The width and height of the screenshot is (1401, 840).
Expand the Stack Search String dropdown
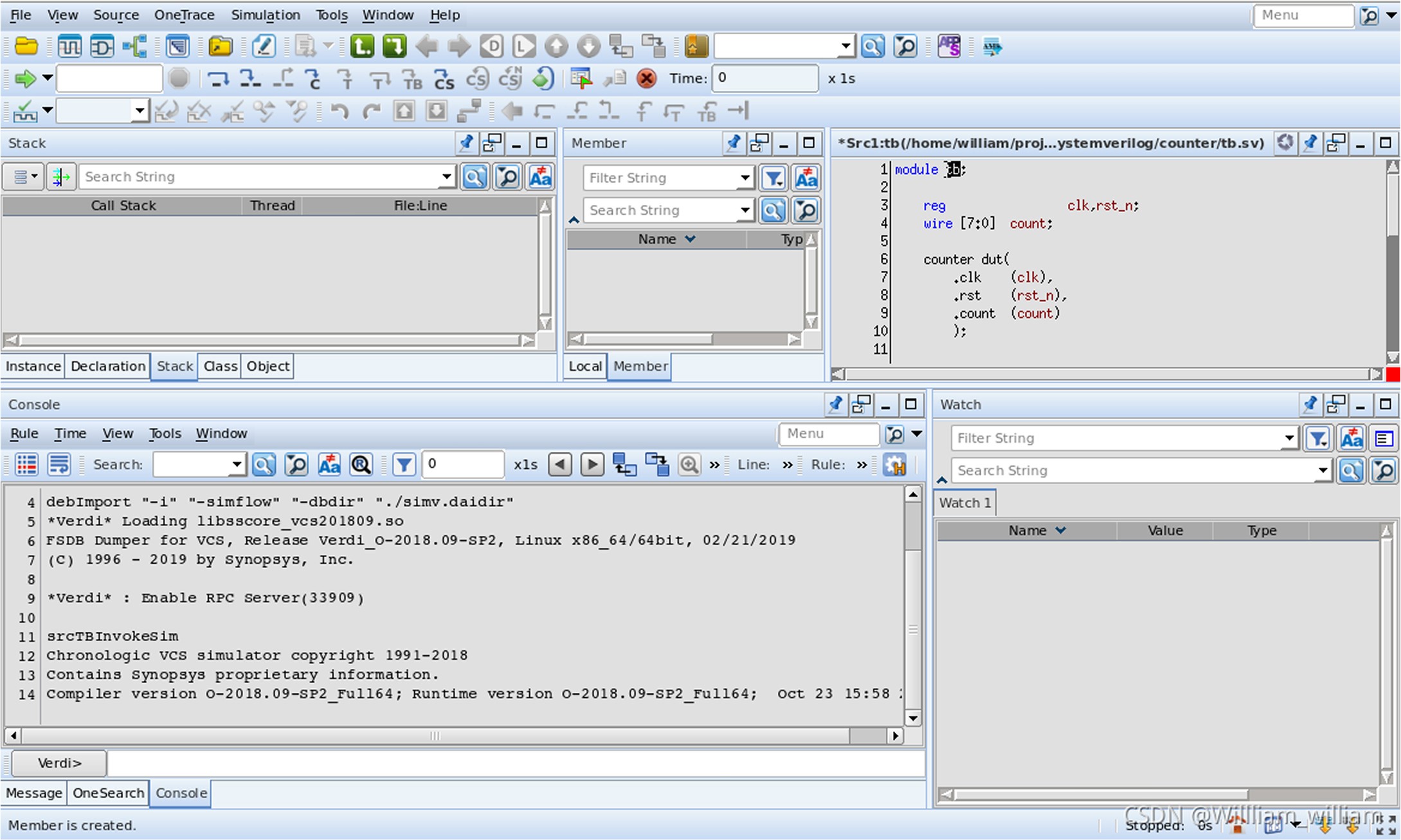tap(446, 177)
